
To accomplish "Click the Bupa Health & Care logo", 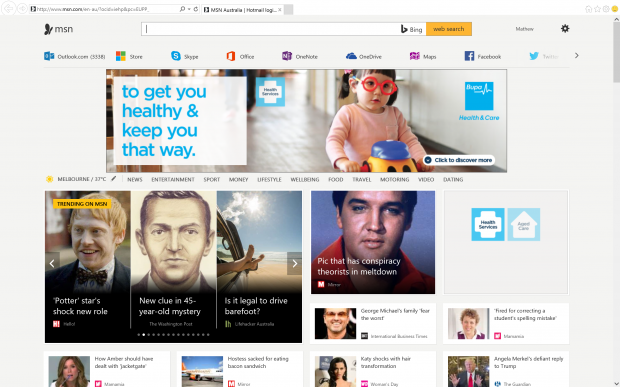I will pyautogui.click(x=479, y=101).
